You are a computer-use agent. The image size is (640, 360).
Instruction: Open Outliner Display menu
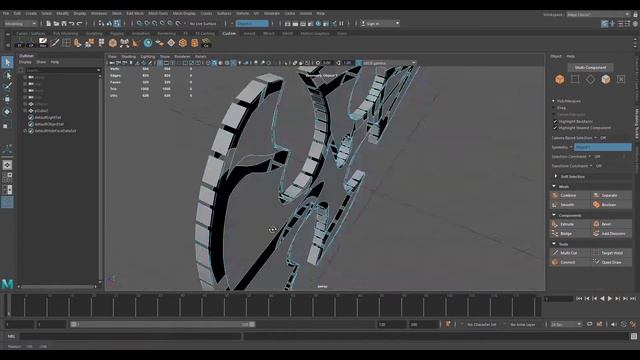[x=25, y=62]
